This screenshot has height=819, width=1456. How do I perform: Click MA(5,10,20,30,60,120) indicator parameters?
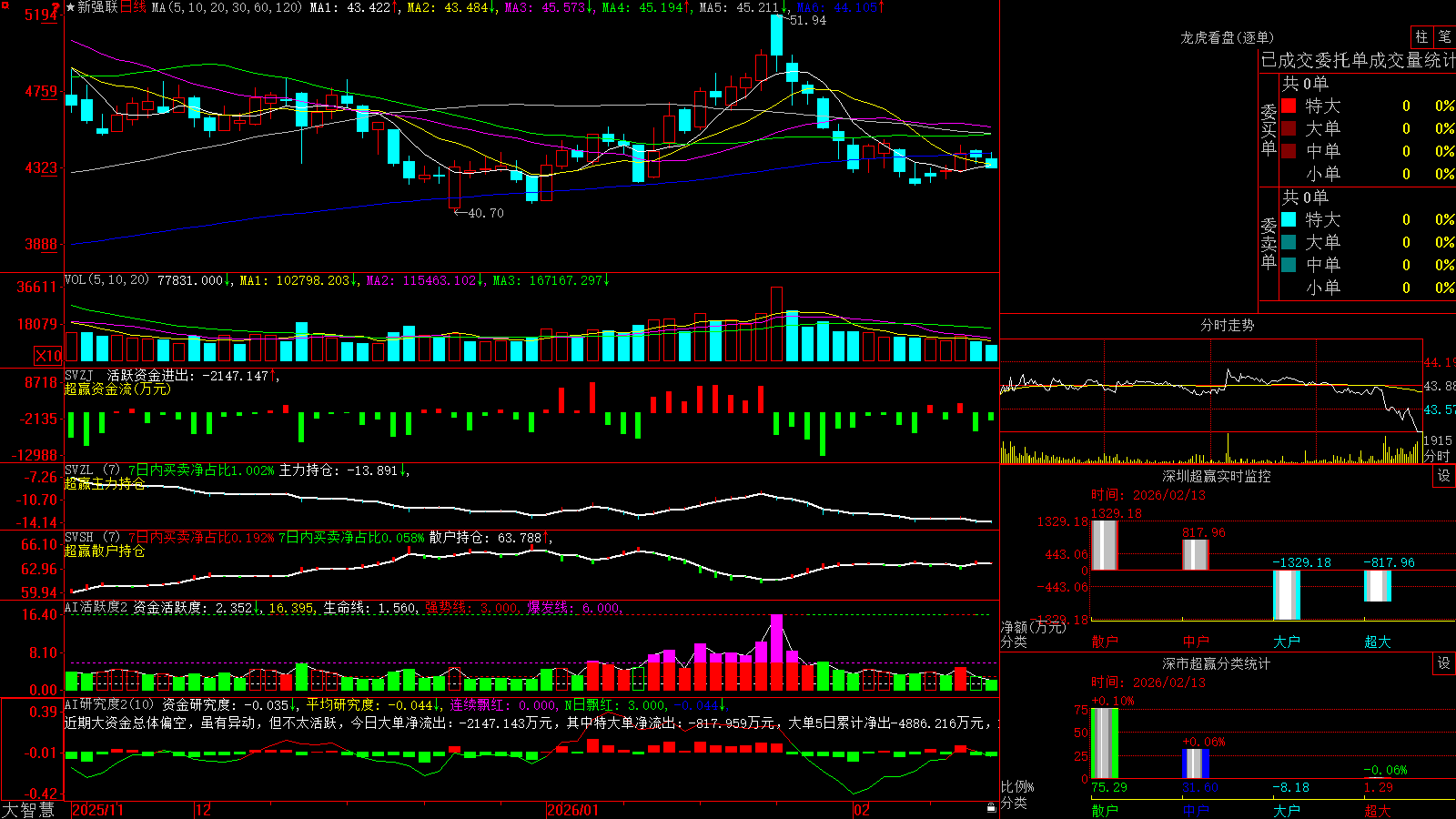coord(227,7)
